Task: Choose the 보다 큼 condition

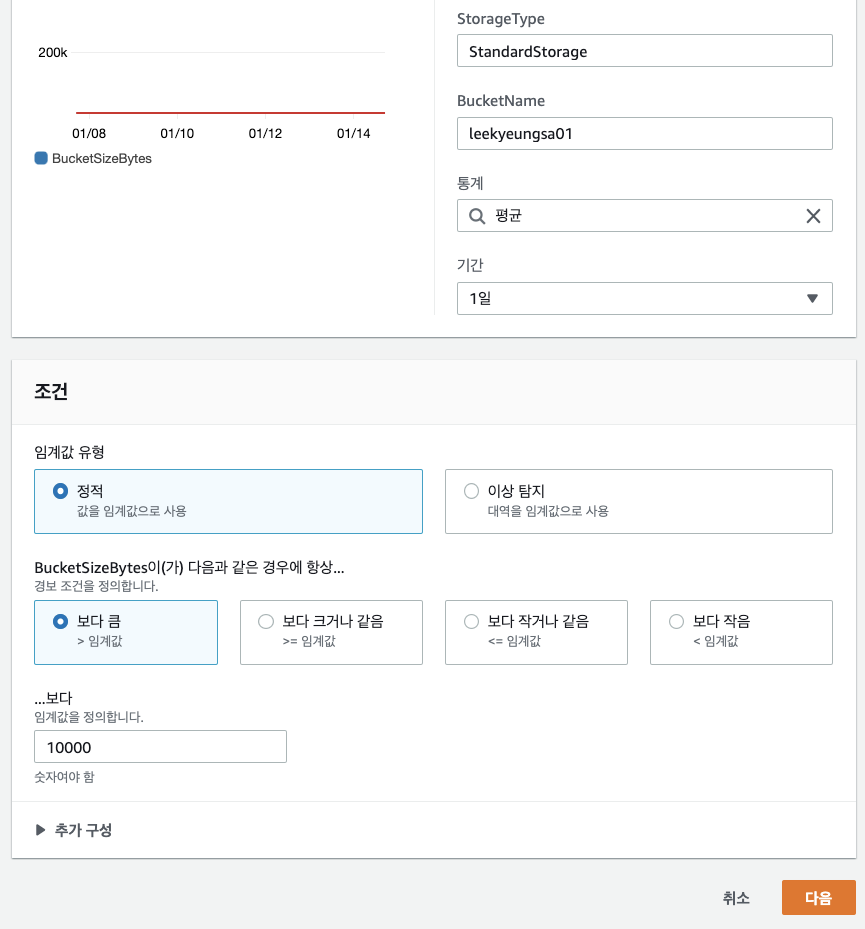Action: [61, 621]
